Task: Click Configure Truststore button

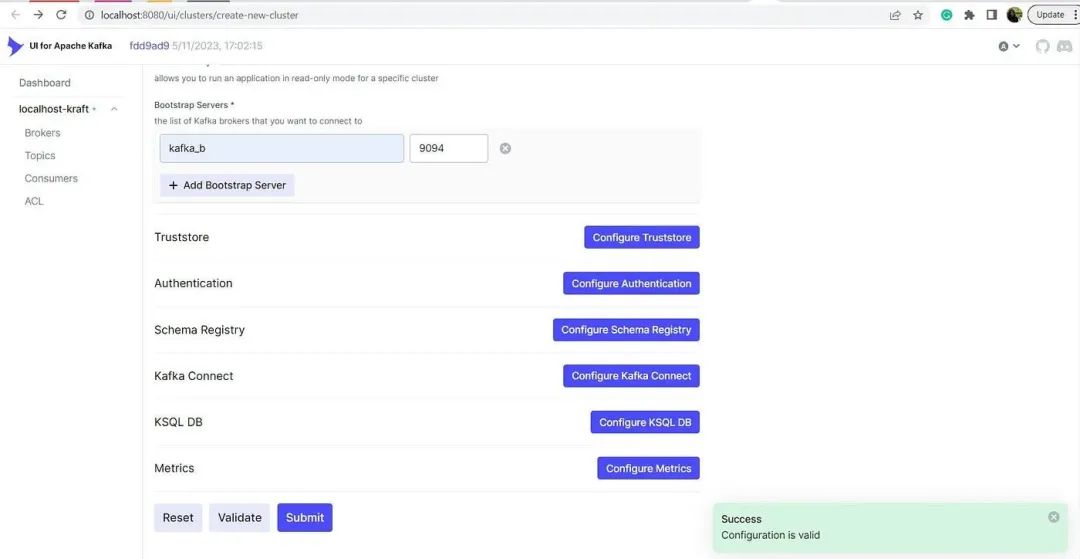Action: [642, 237]
